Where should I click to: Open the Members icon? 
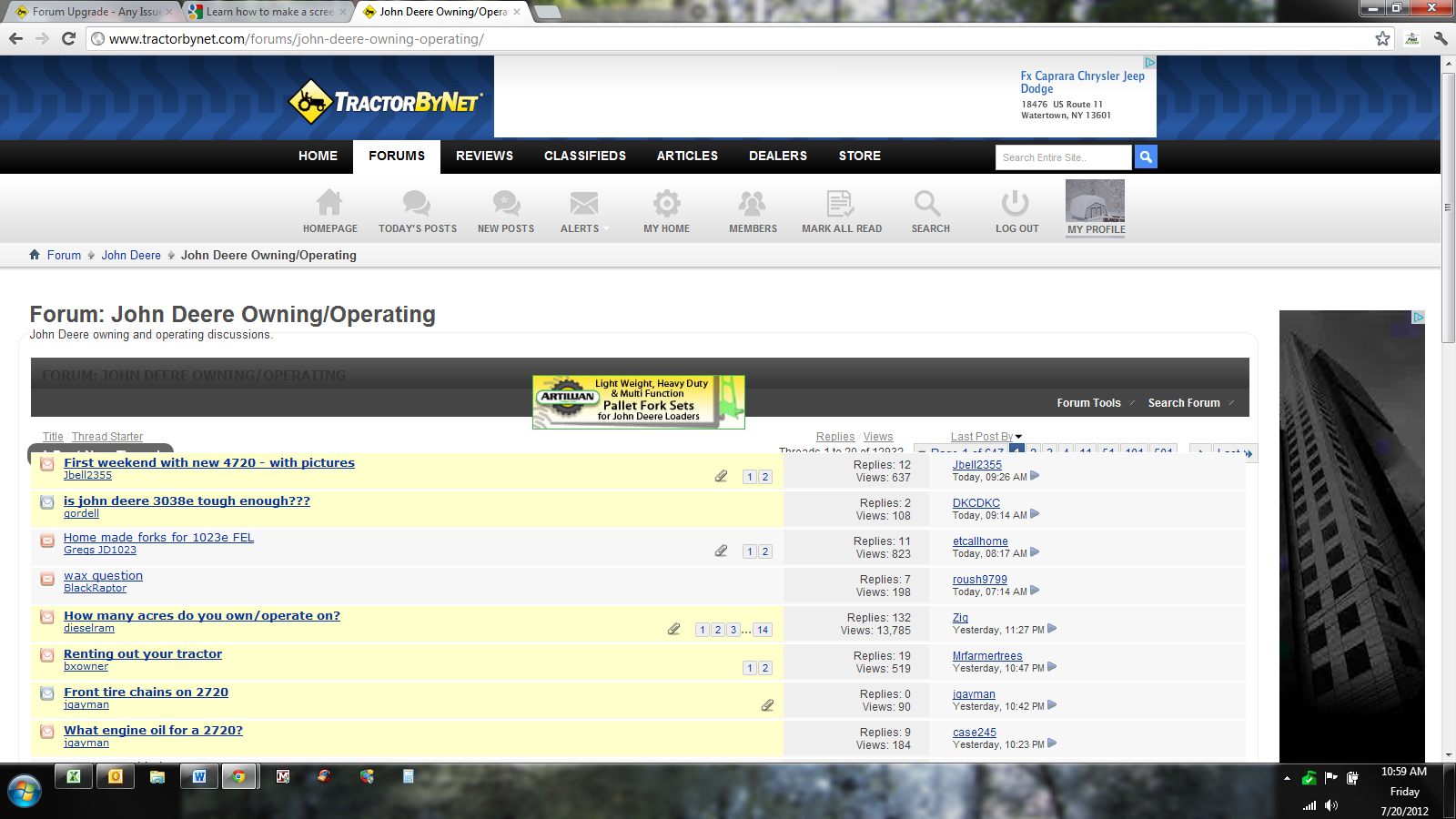tap(753, 203)
